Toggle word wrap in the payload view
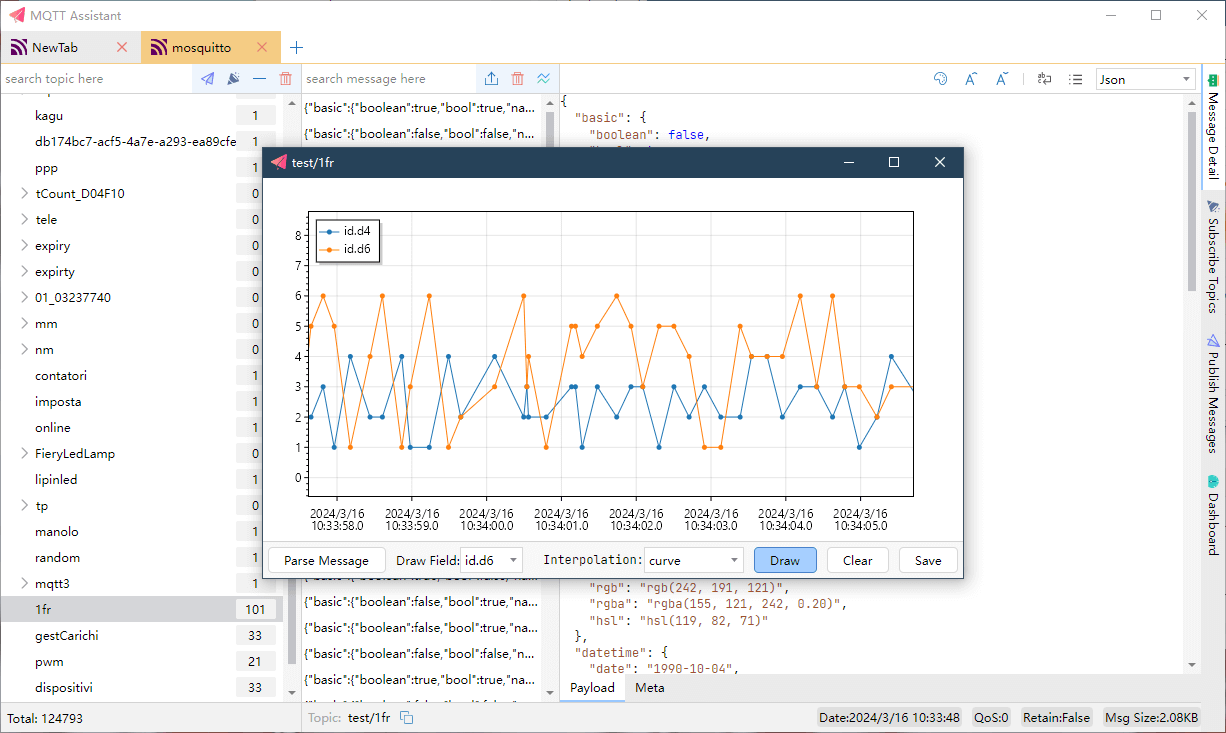Viewport: 1226px width, 733px height. [1045, 79]
